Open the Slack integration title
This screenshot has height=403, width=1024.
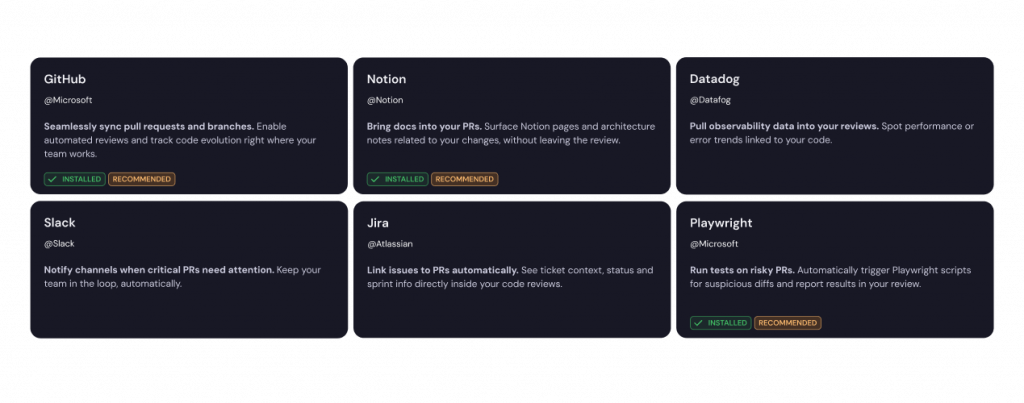click(59, 223)
